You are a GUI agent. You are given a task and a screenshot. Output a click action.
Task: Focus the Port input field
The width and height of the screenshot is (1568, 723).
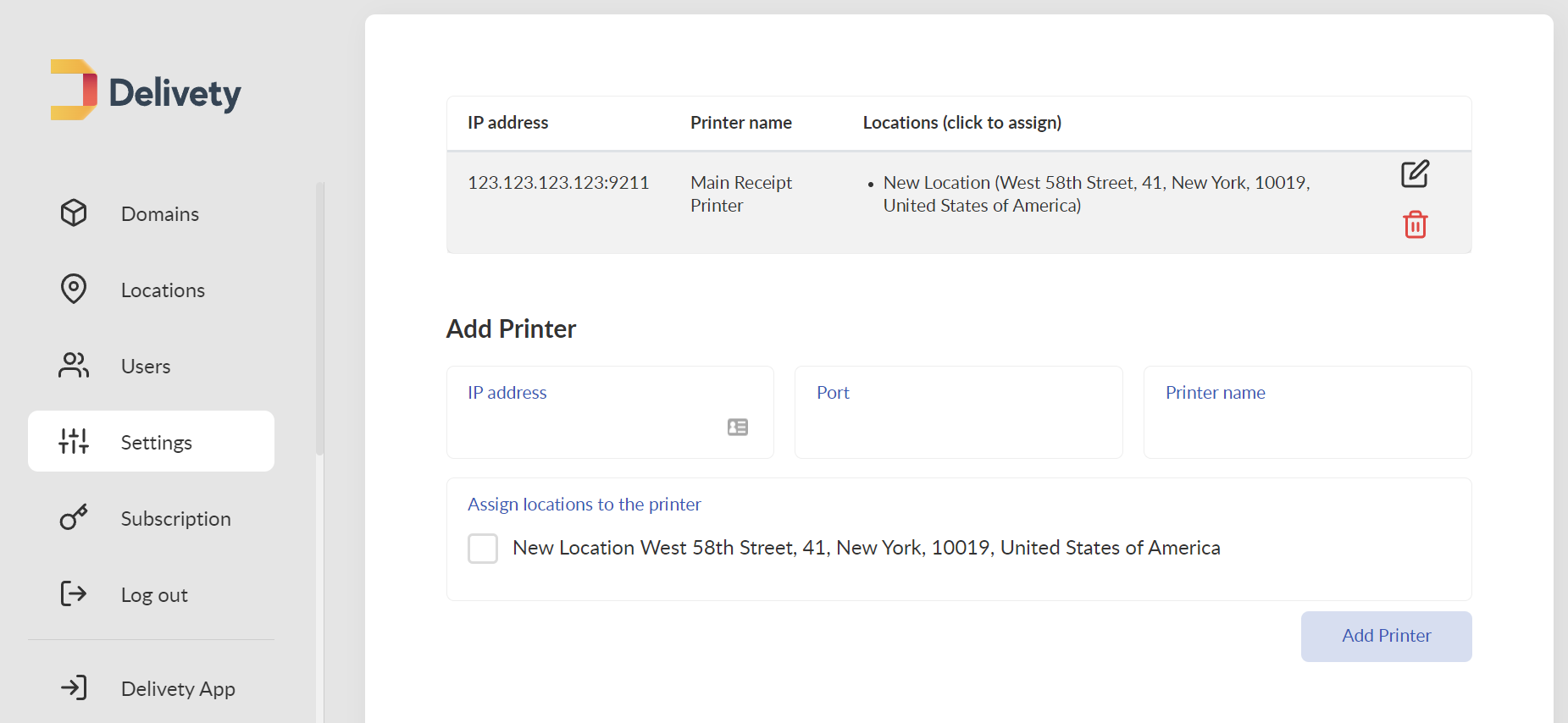pyautogui.click(x=959, y=412)
